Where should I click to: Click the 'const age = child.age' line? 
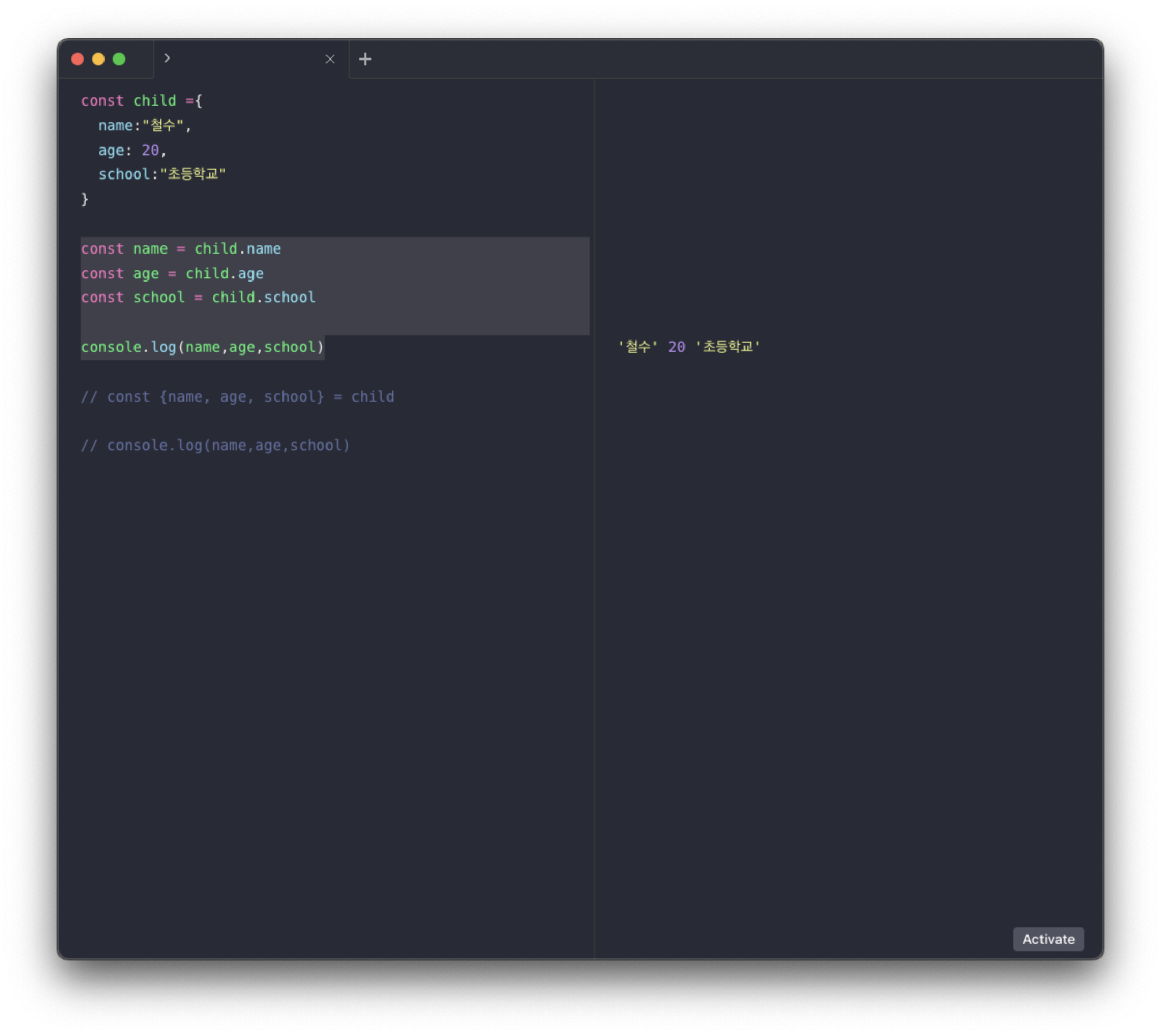[172, 274]
